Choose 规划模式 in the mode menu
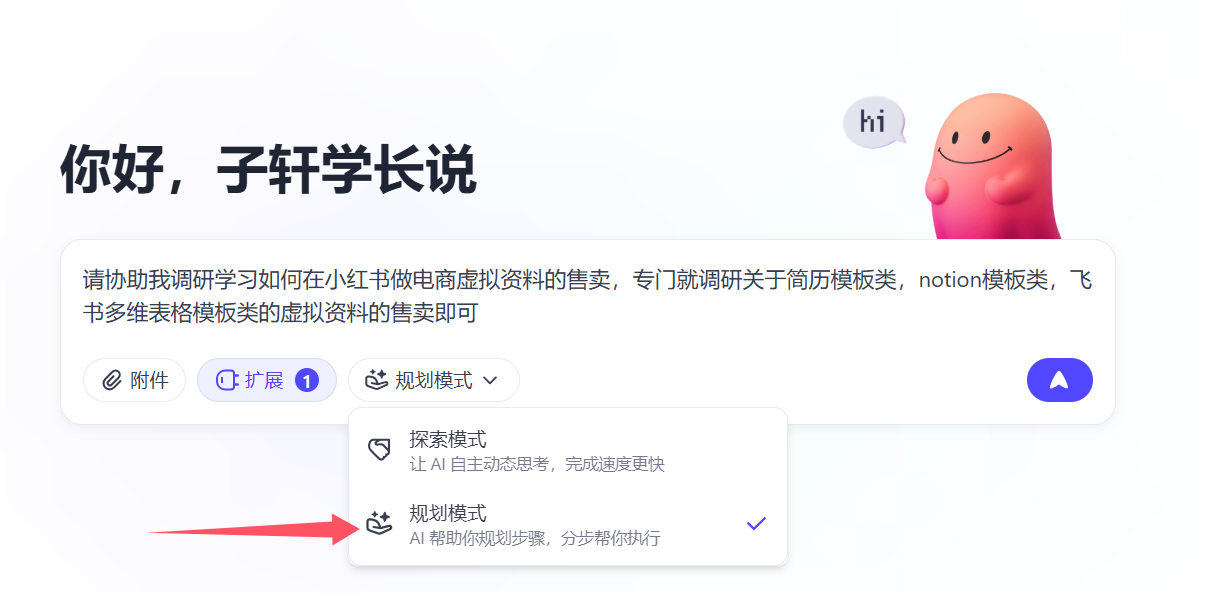The height and width of the screenshot is (593, 1208). pyautogui.click(x=448, y=513)
